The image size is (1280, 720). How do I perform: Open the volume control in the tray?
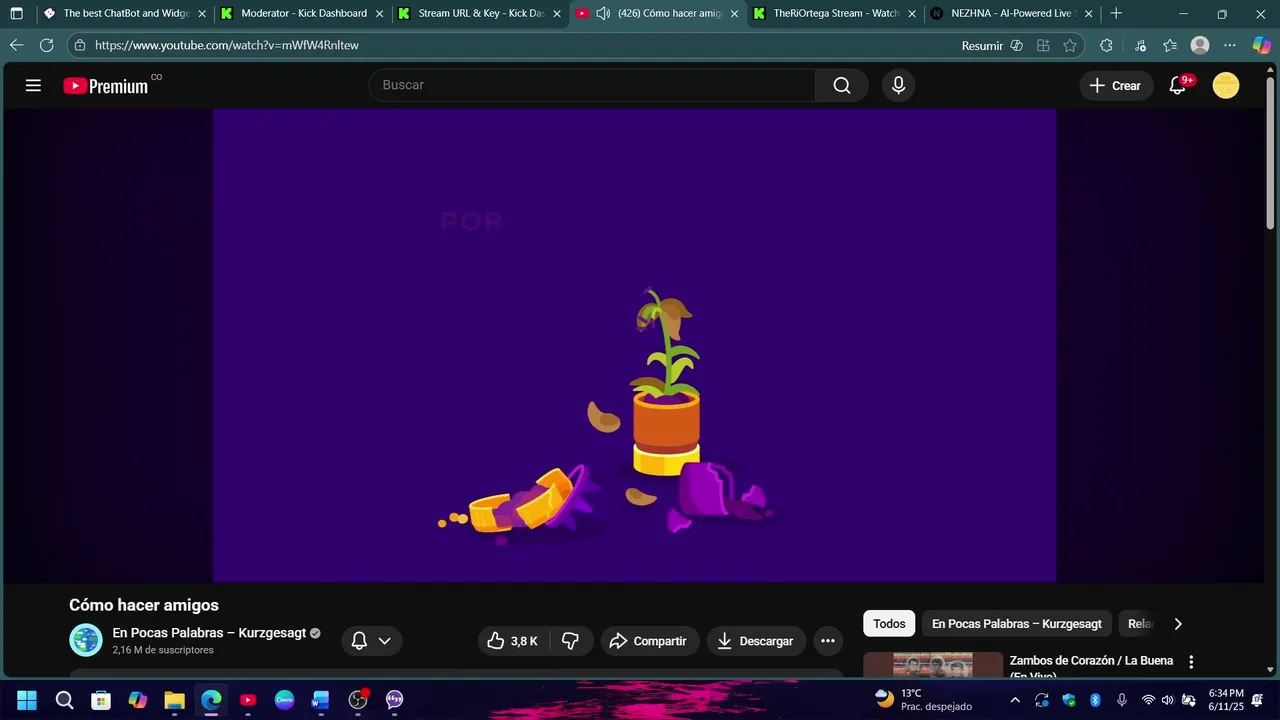pos(1167,700)
